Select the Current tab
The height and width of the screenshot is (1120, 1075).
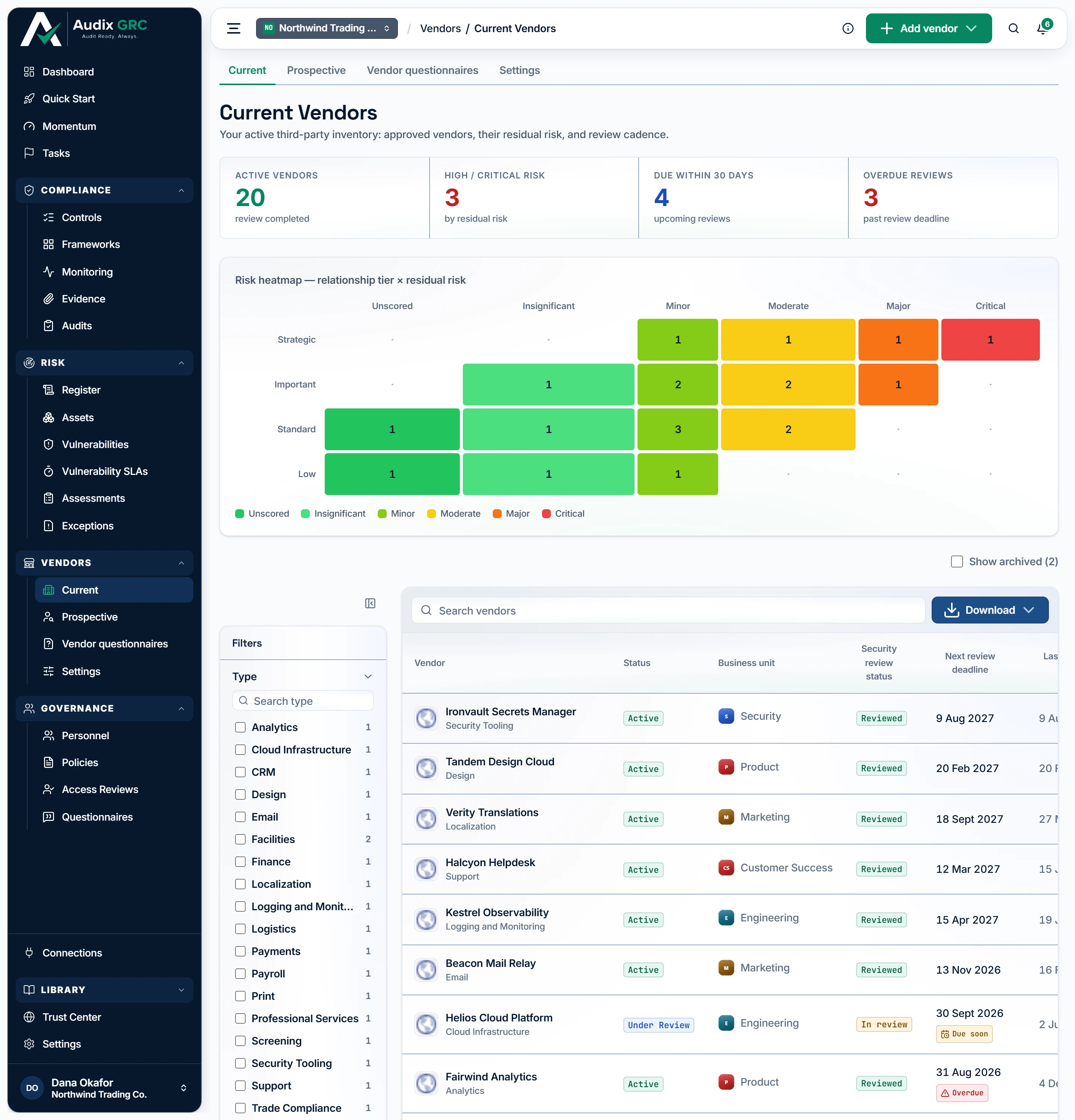(x=247, y=70)
